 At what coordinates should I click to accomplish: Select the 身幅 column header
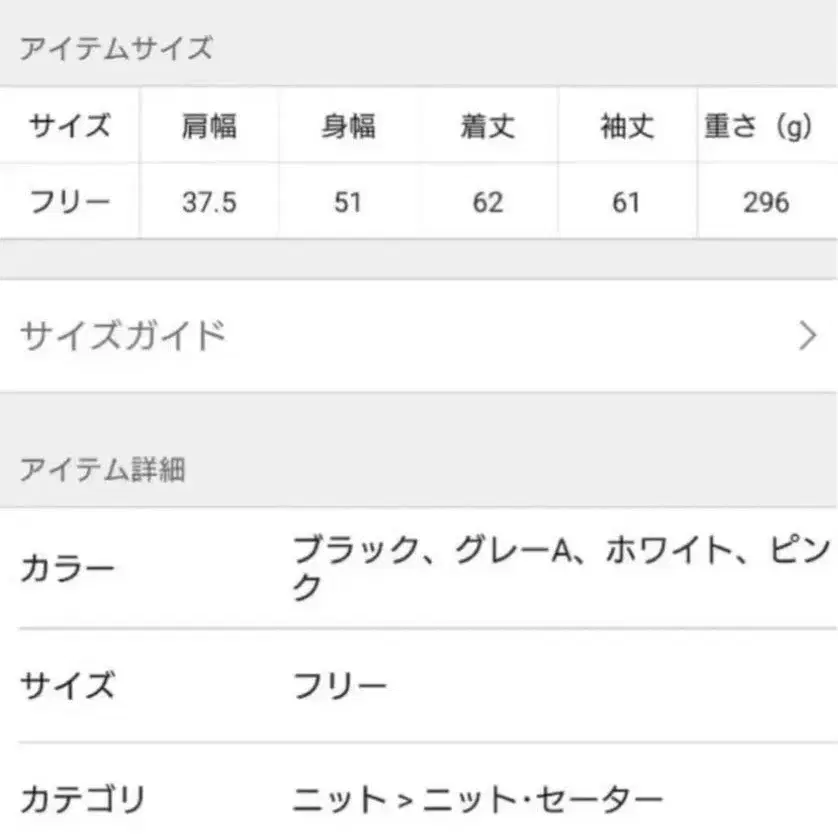(348, 127)
